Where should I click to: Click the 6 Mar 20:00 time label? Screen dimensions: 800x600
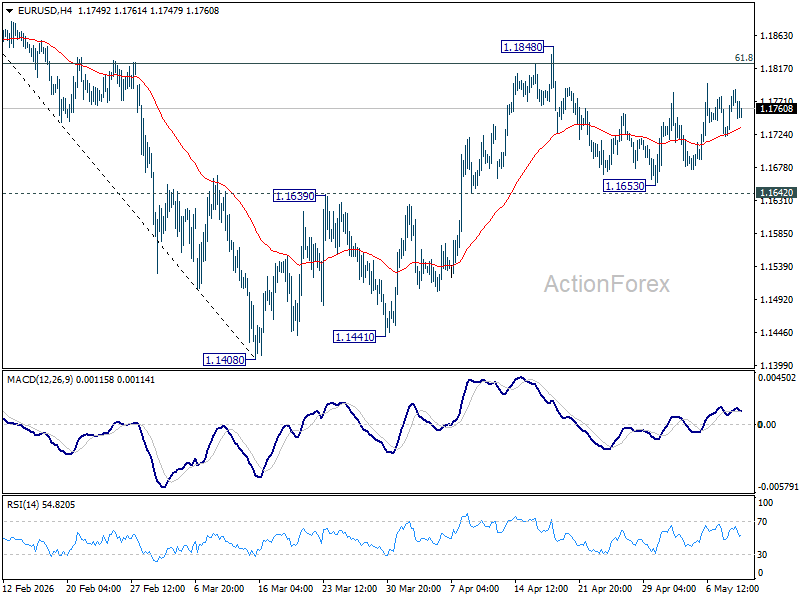[219, 588]
